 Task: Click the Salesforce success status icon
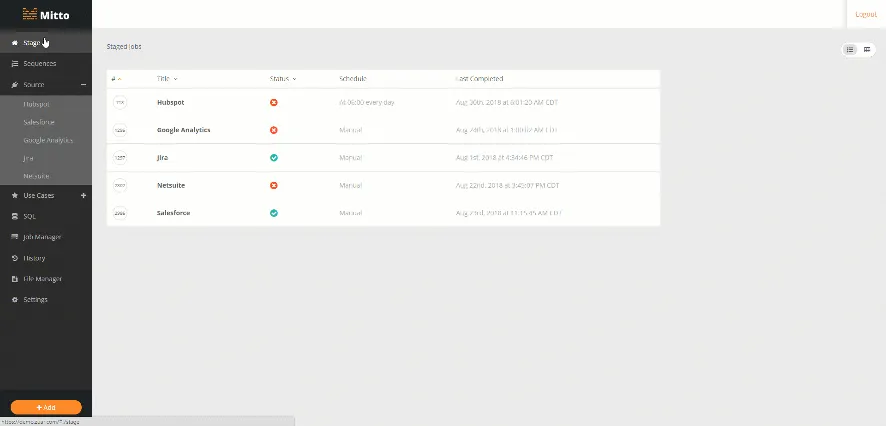click(273, 213)
